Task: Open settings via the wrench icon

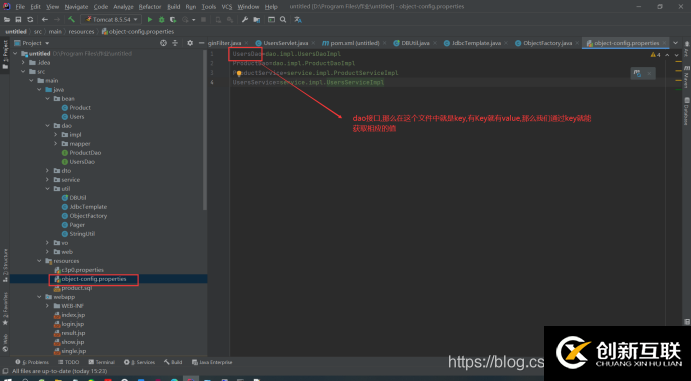Action: [245, 19]
